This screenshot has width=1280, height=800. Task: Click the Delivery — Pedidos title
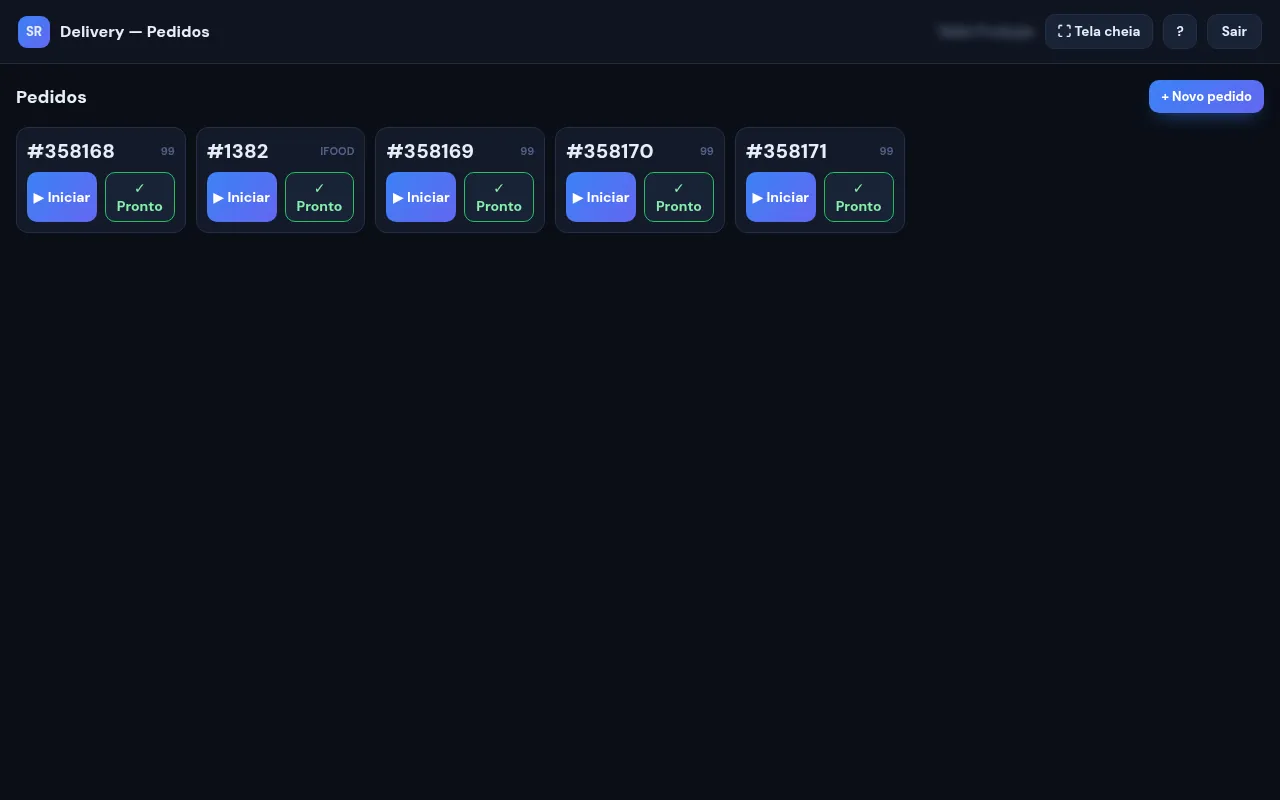point(135,32)
